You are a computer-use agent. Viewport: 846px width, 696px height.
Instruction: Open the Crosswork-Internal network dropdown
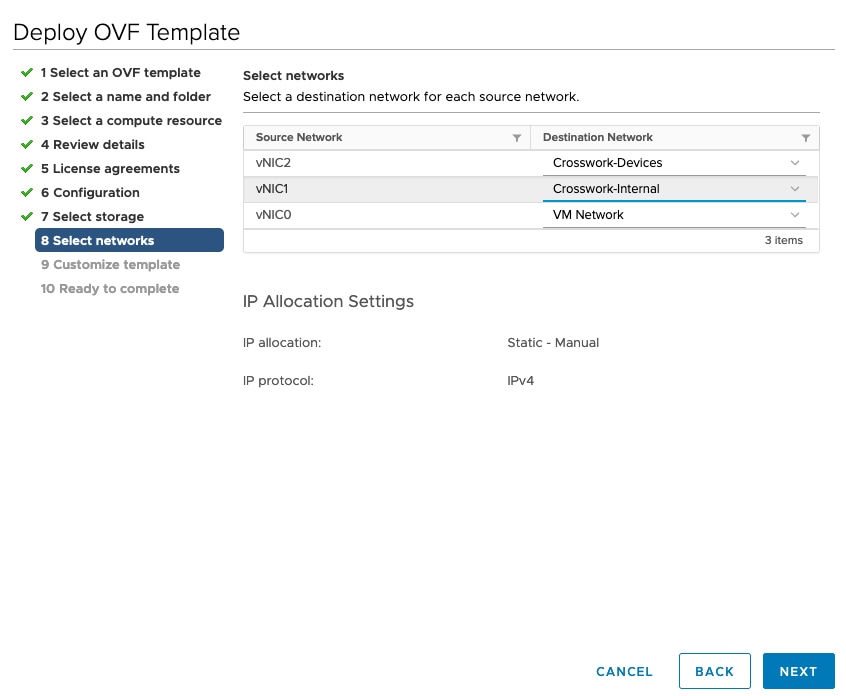(674, 189)
